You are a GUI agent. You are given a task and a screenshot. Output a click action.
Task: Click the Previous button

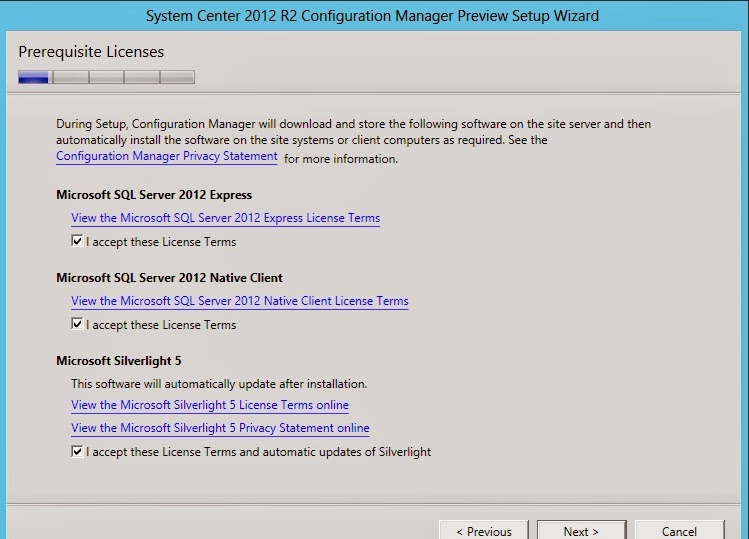click(483, 531)
